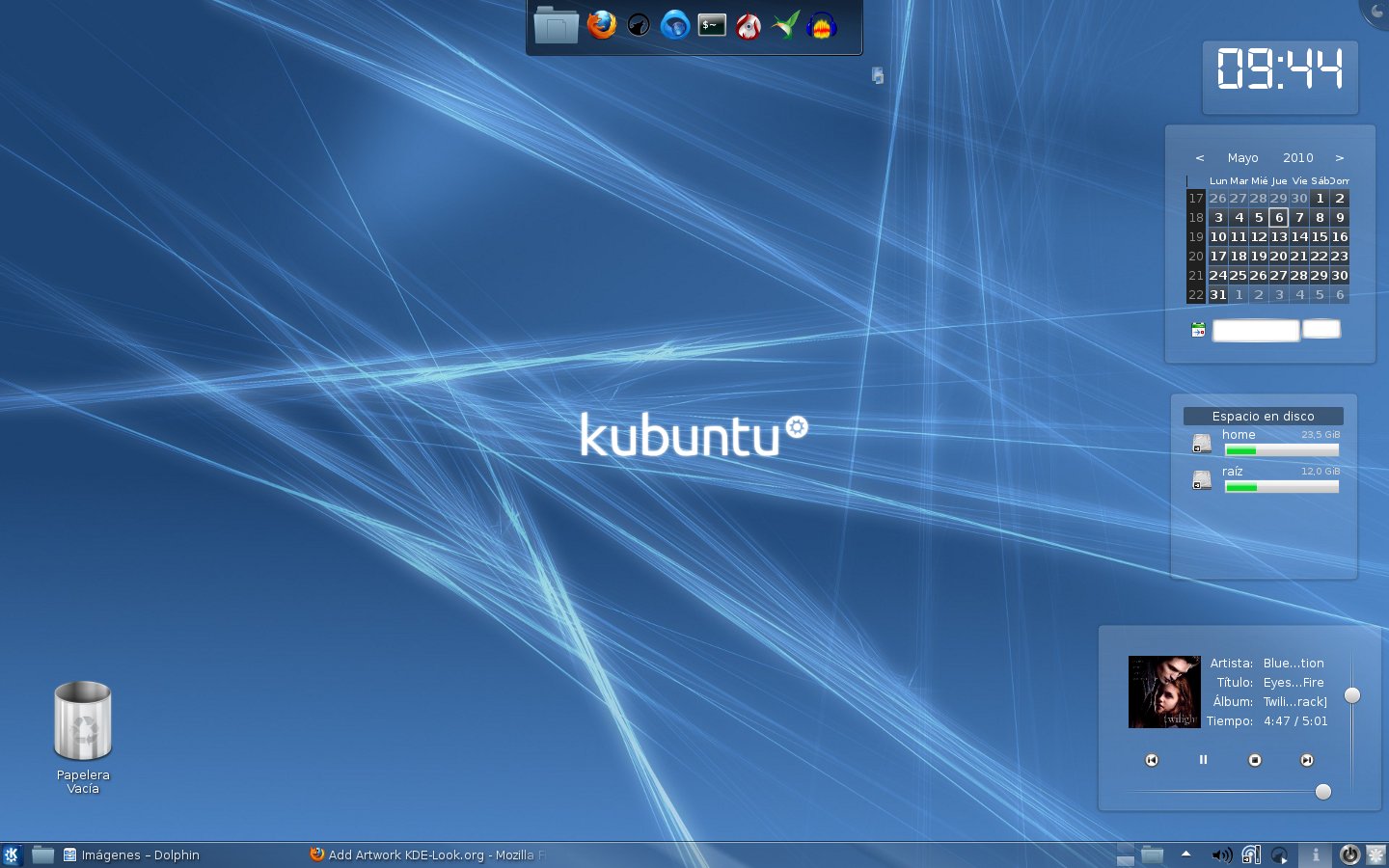Click the power/shutdown button in panel
This screenshot has height=868, width=1389.
tap(1349, 854)
